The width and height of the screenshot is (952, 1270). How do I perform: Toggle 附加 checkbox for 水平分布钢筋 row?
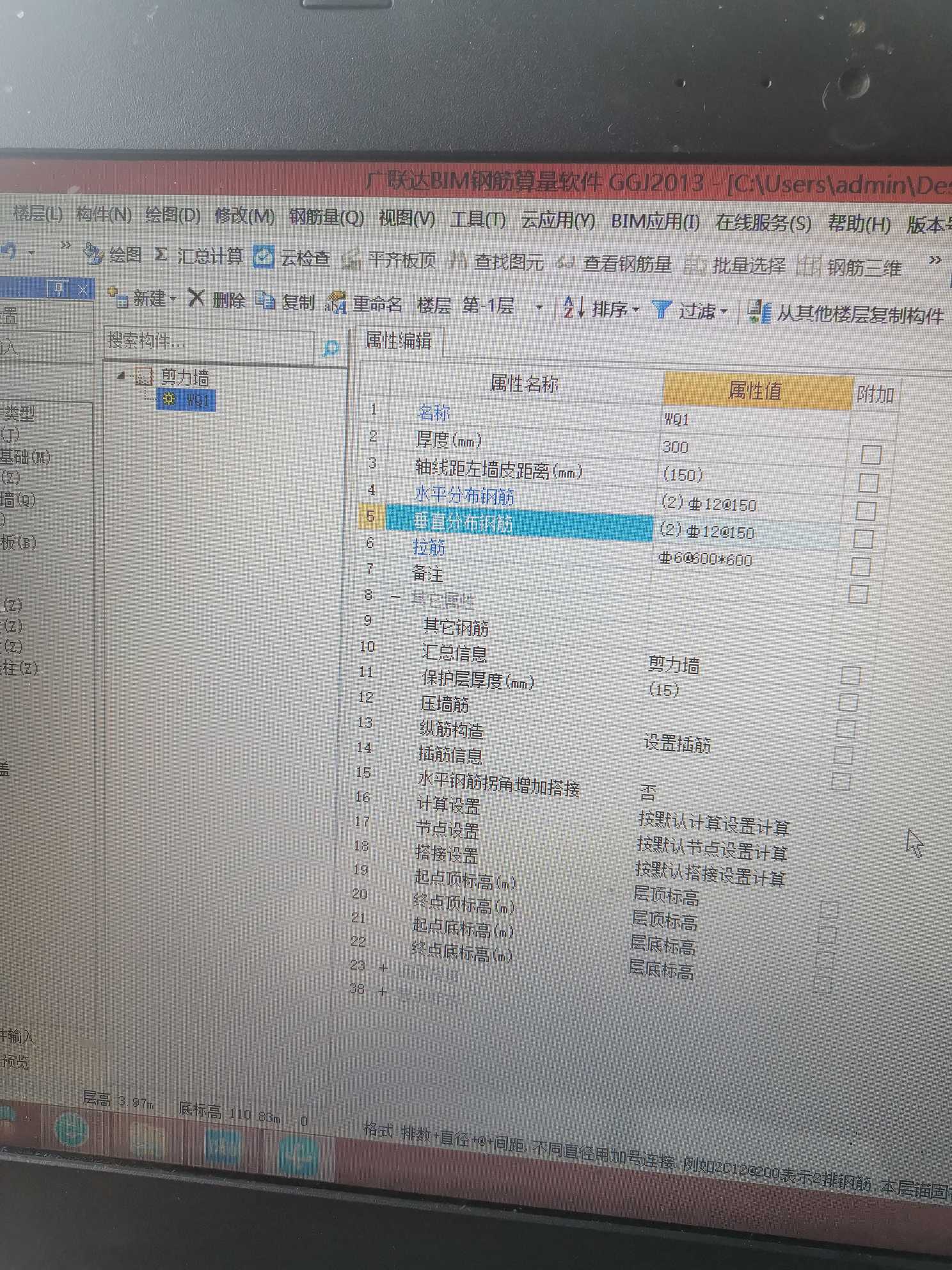pos(866,510)
